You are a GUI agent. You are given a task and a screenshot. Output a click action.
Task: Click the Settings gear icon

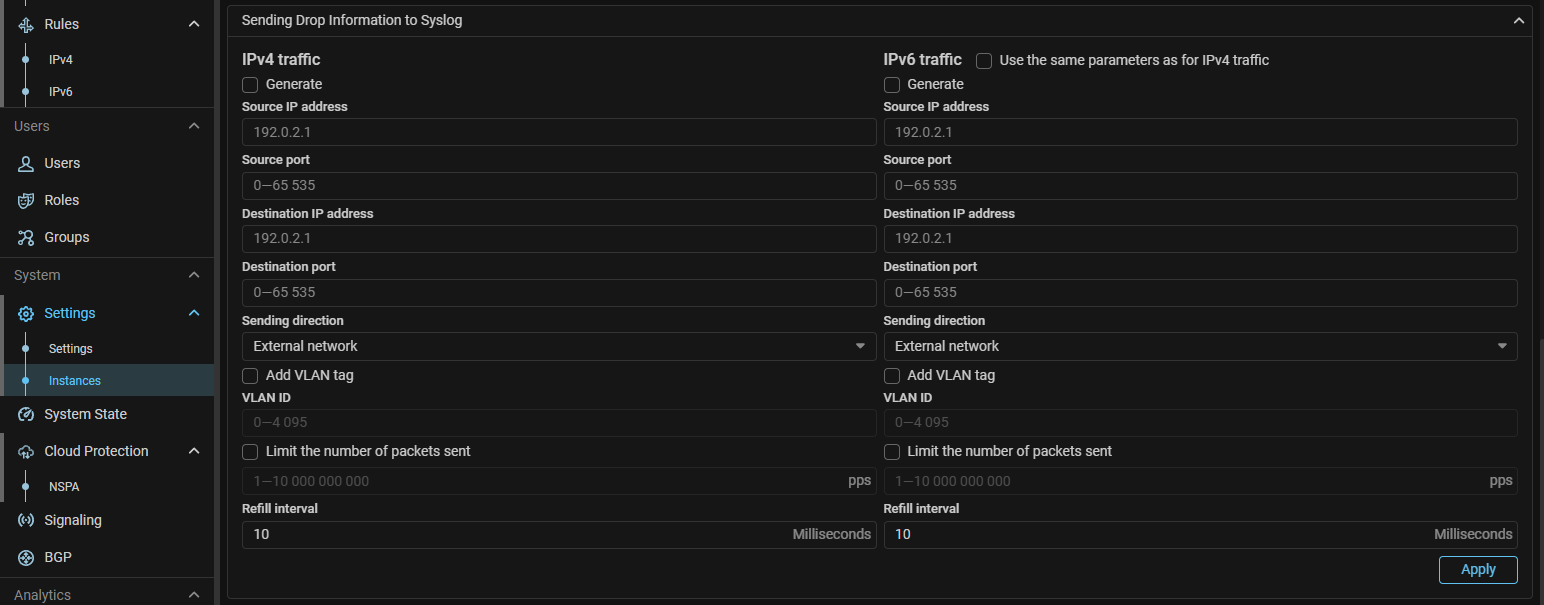tap(27, 313)
